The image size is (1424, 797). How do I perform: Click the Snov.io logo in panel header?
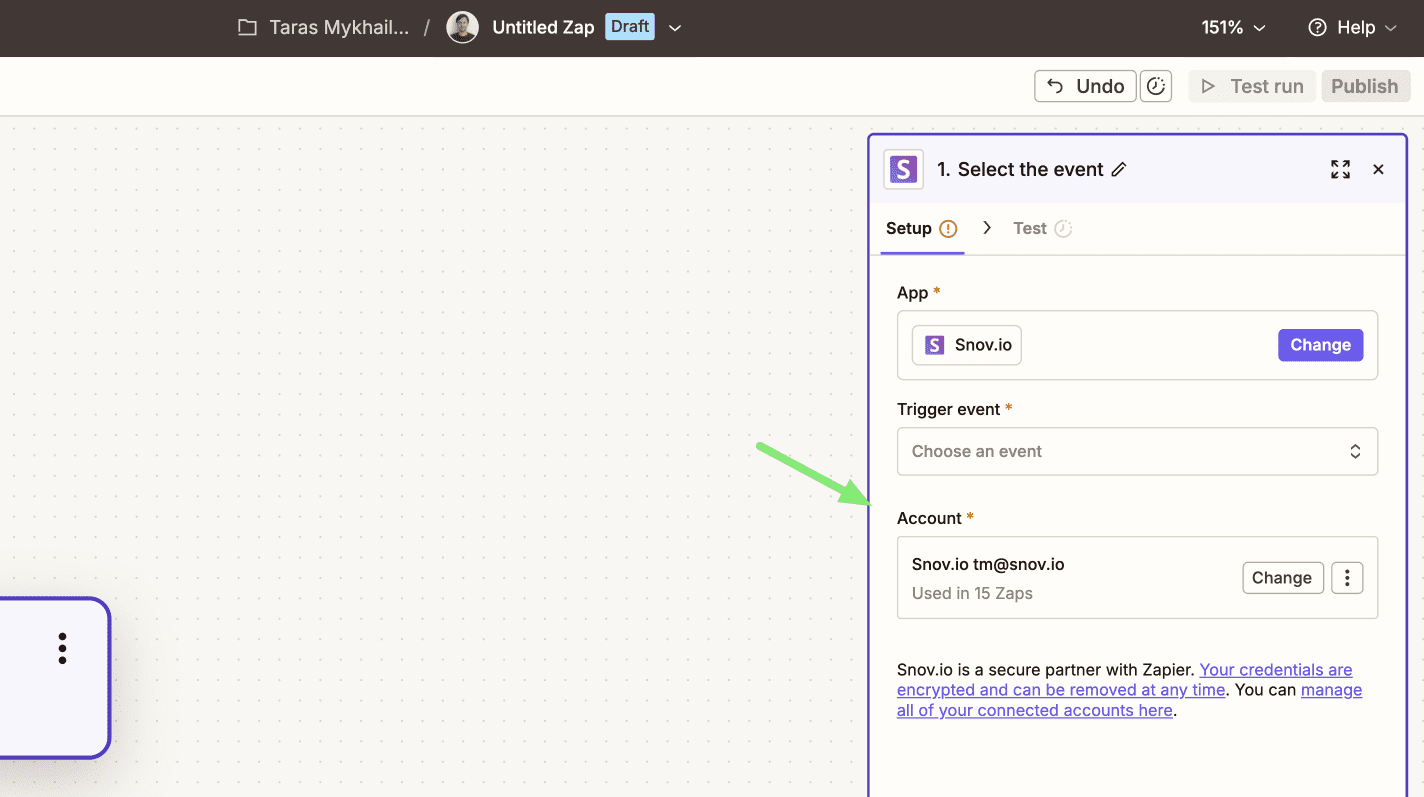point(903,170)
